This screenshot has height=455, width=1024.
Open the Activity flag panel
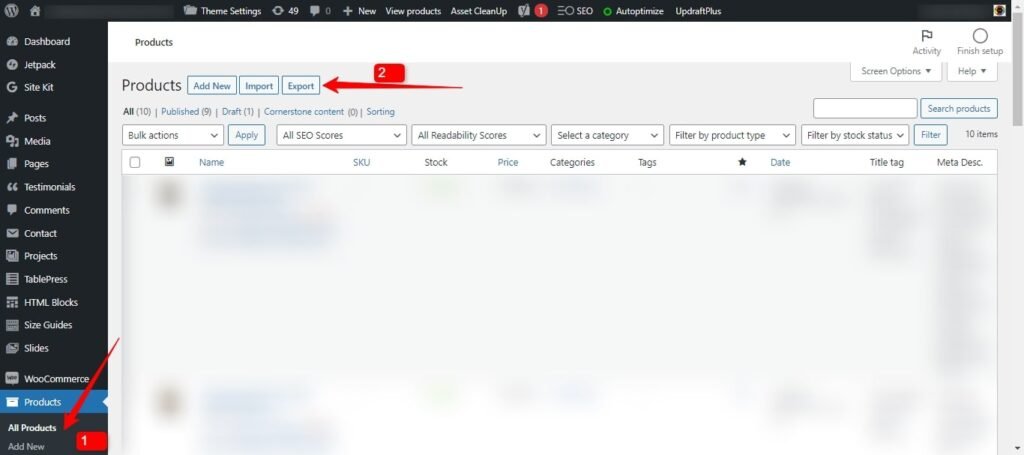(926, 42)
